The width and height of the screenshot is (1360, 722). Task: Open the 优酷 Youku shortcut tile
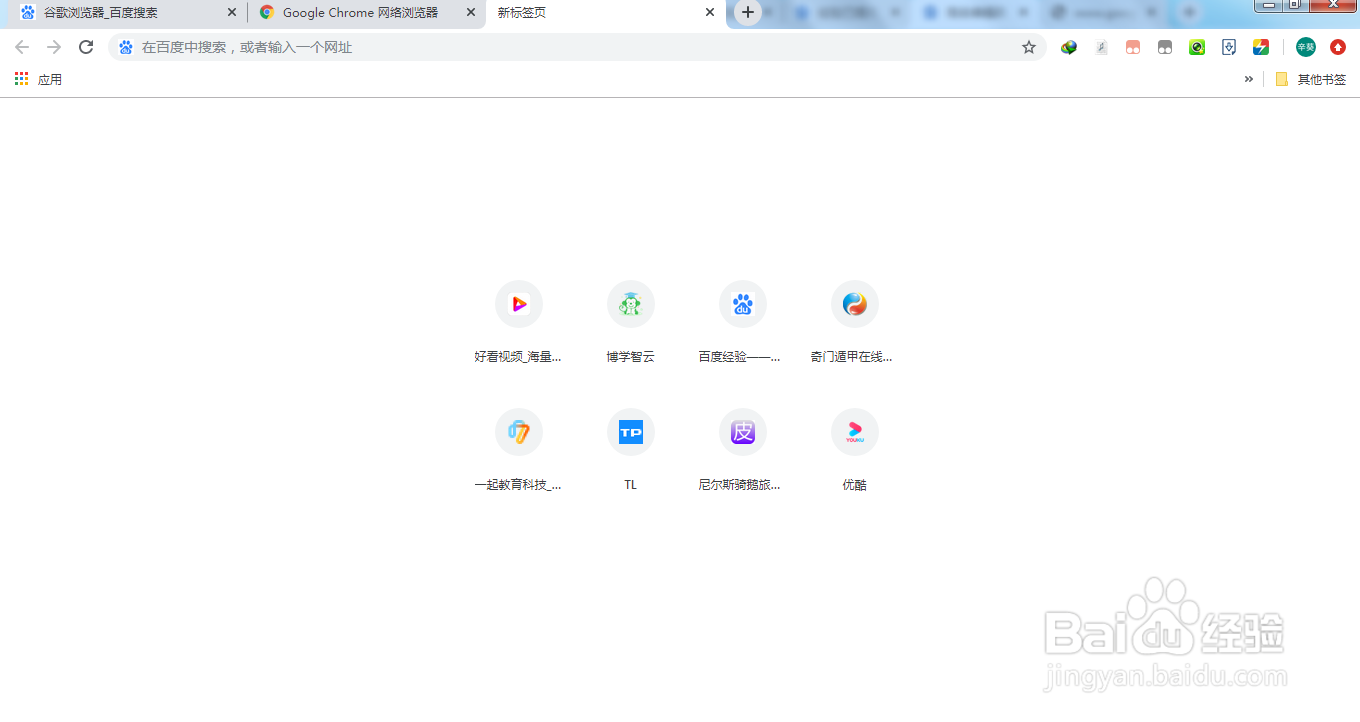(x=855, y=432)
